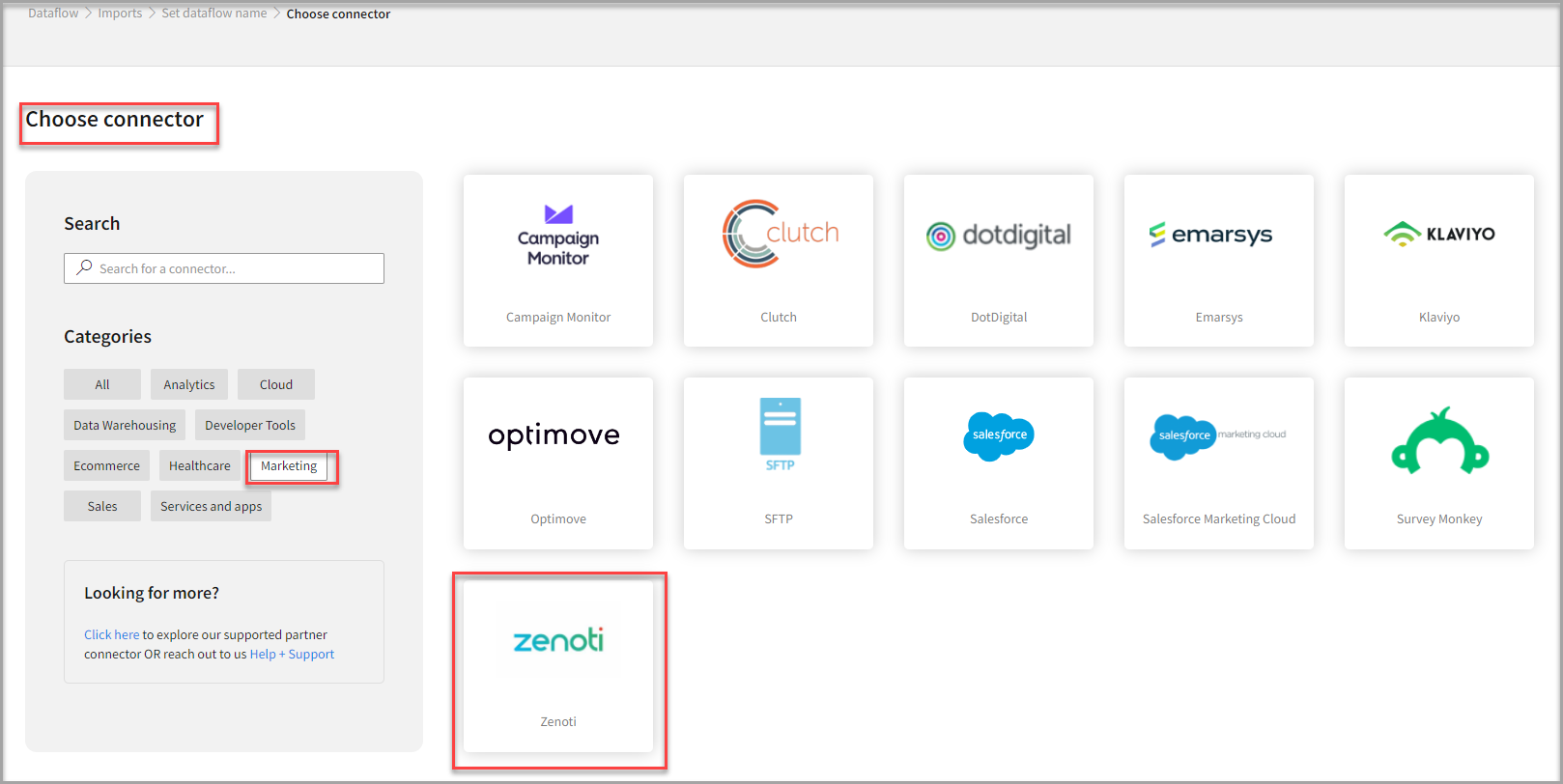Choose the Salesforce cloud logo
This screenshot has height=784, width=1563.
point(999,436)
